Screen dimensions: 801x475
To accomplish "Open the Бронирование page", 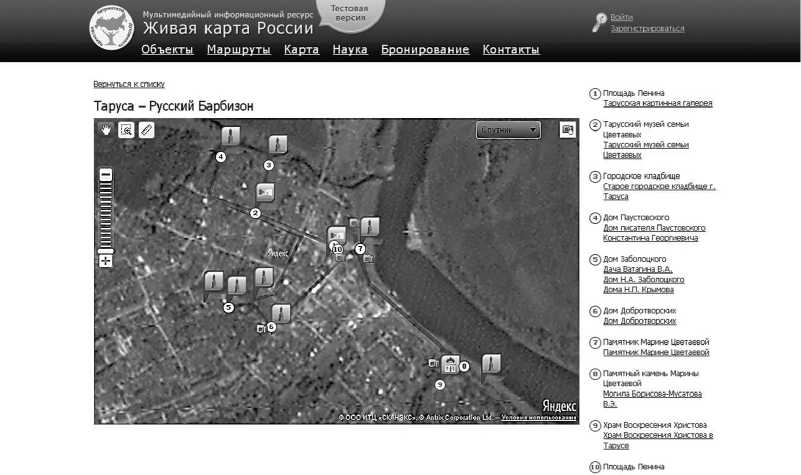I will point(425,50).
